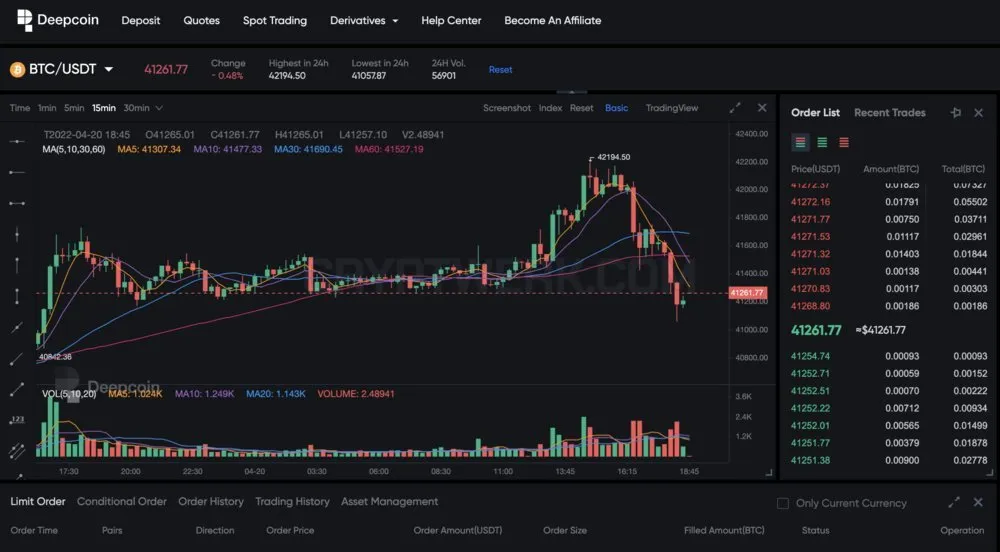Switch to Recent Trades tab
Viewport: 1000px width, 552px height.
pos(890,113)
